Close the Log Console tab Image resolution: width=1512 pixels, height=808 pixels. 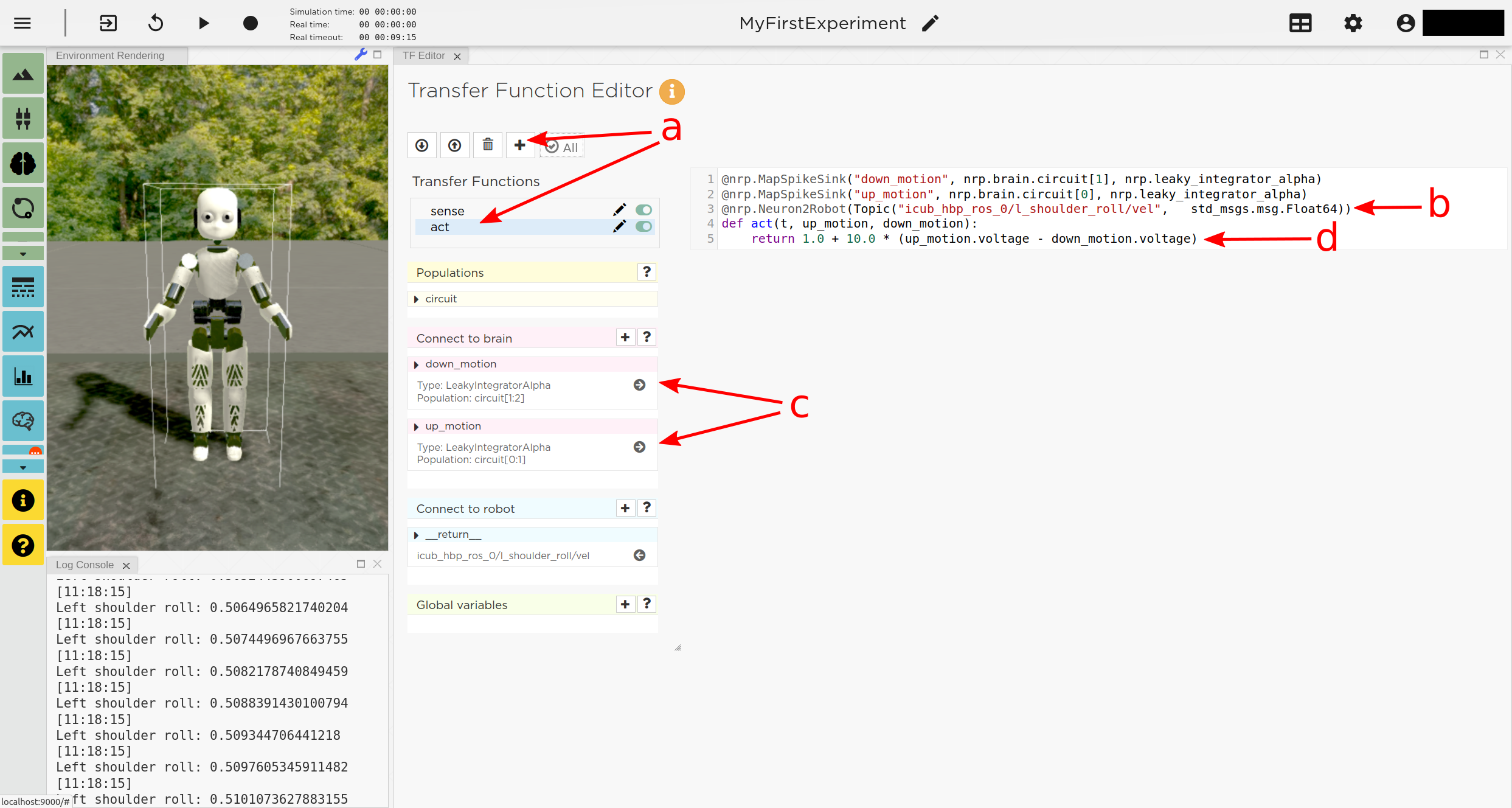[126, 566]
